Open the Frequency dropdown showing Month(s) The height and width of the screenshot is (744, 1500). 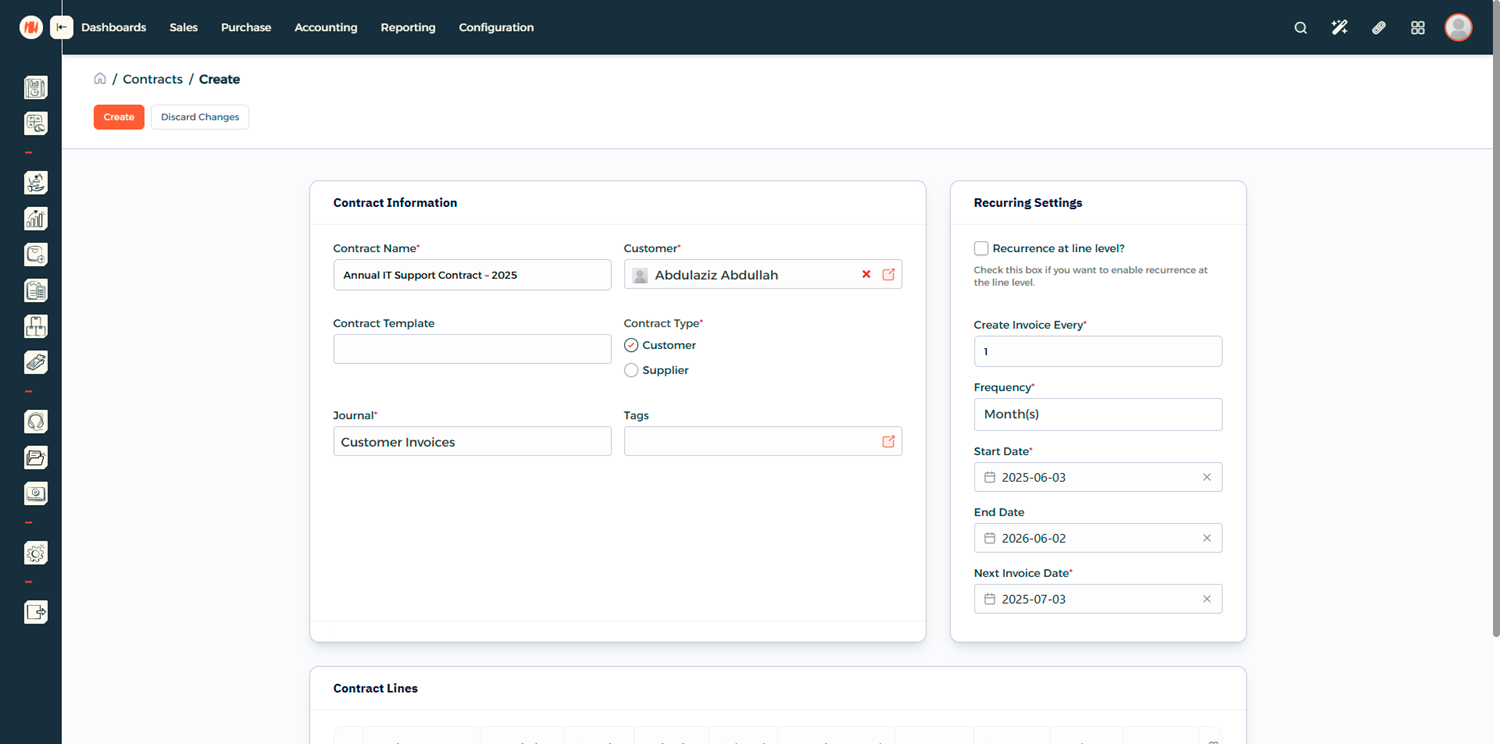(x=1097, y=414)
